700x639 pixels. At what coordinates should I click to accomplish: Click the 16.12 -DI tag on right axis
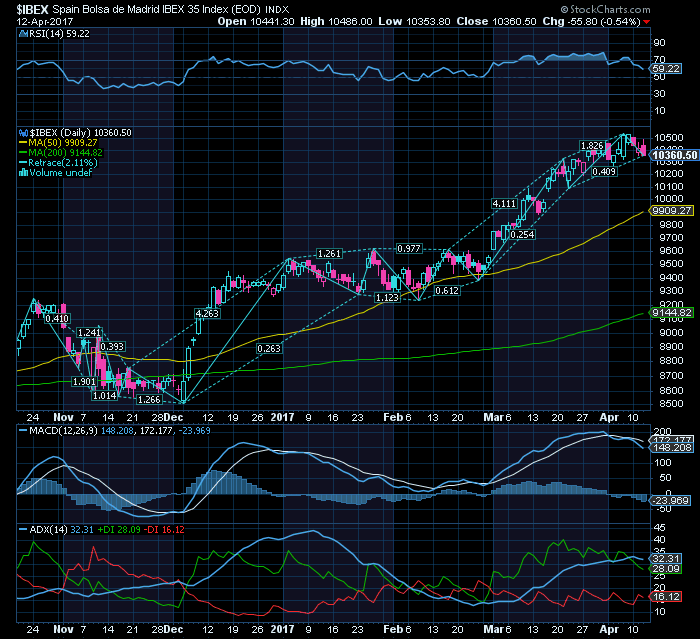[x=666, y=597]
